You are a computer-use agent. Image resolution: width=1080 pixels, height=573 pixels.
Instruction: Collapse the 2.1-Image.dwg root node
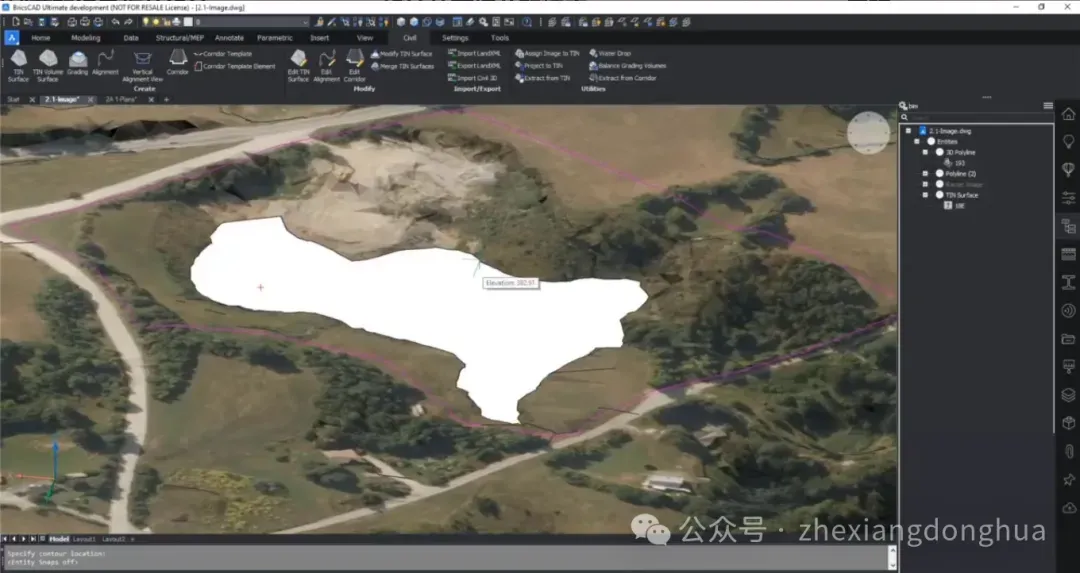tap(908, 131)
